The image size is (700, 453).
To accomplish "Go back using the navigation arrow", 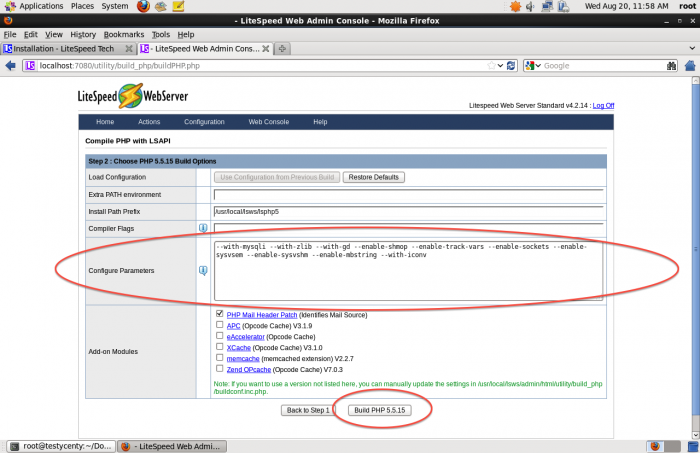I will click(10, 66).
